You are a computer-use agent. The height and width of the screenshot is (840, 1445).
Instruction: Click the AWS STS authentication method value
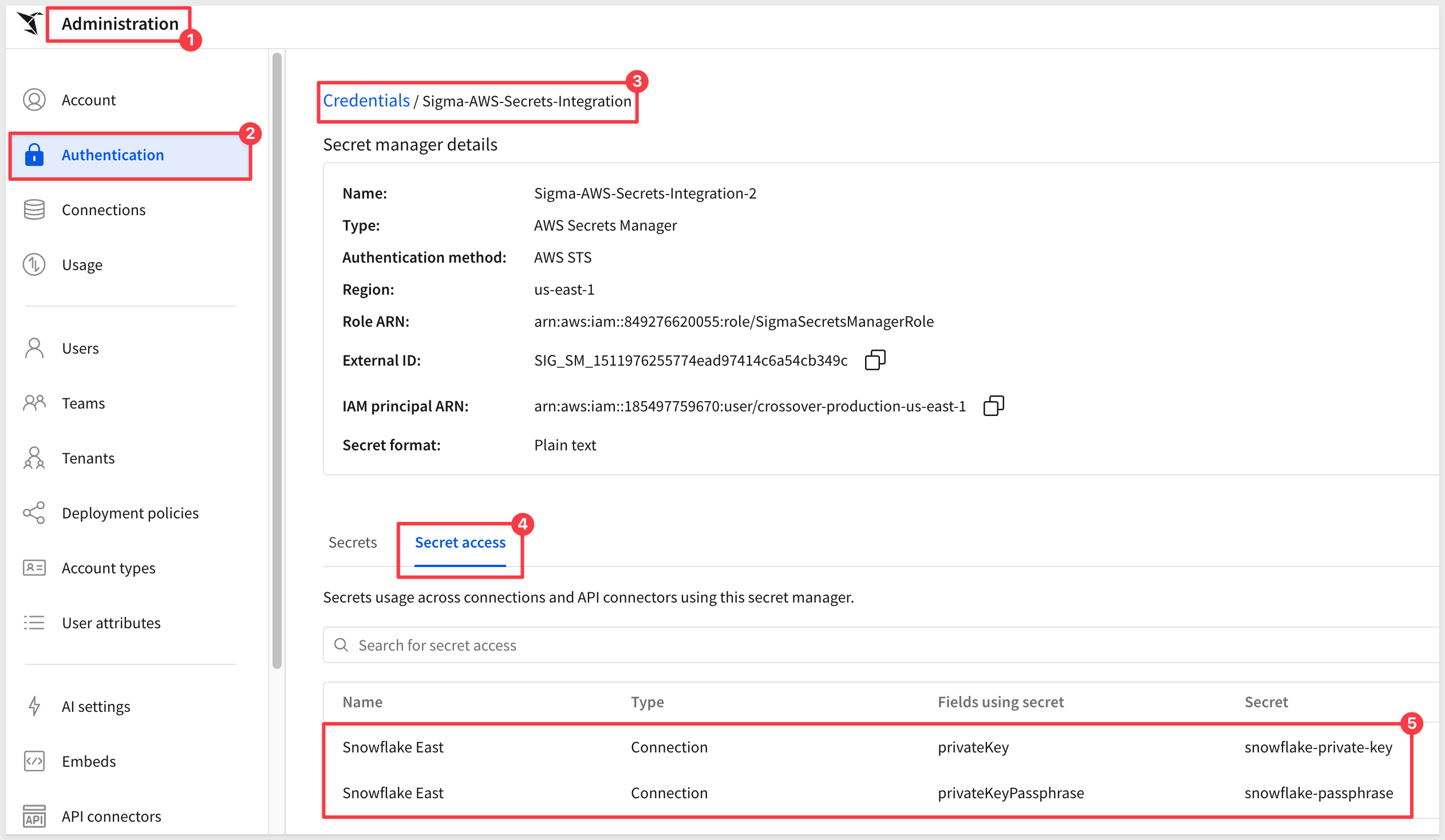[563, 257]
